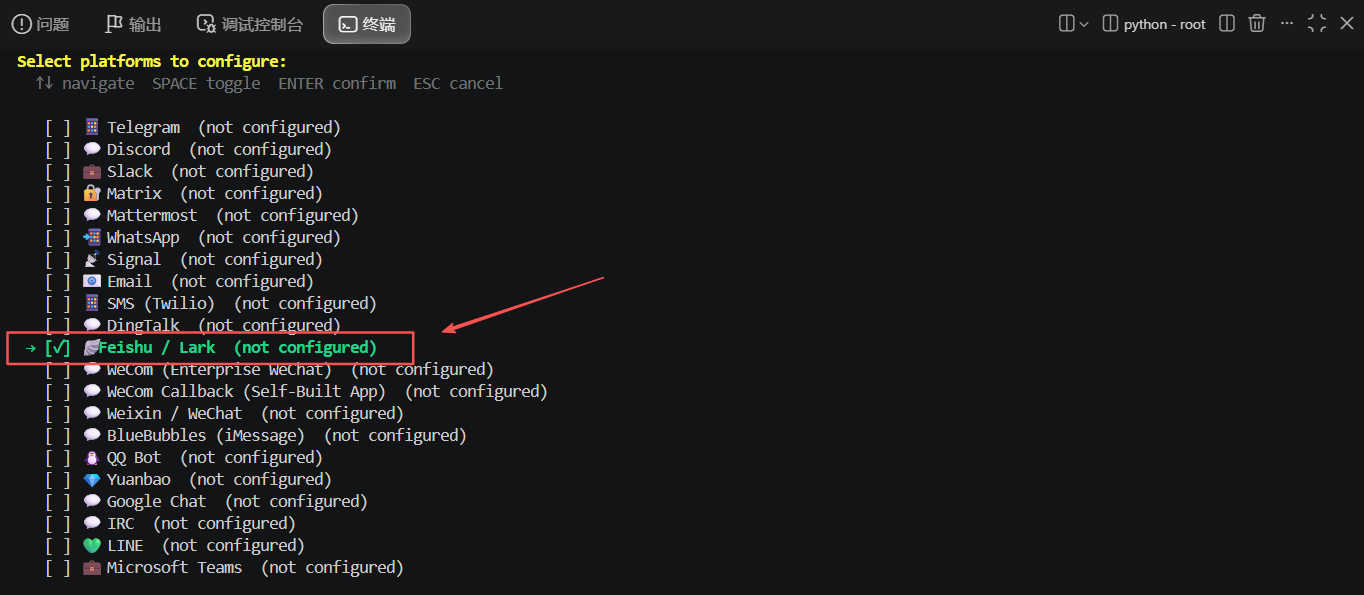
Task: Click the Discord platform entry label
Action: pyautogui.click(x=139, y=149)
